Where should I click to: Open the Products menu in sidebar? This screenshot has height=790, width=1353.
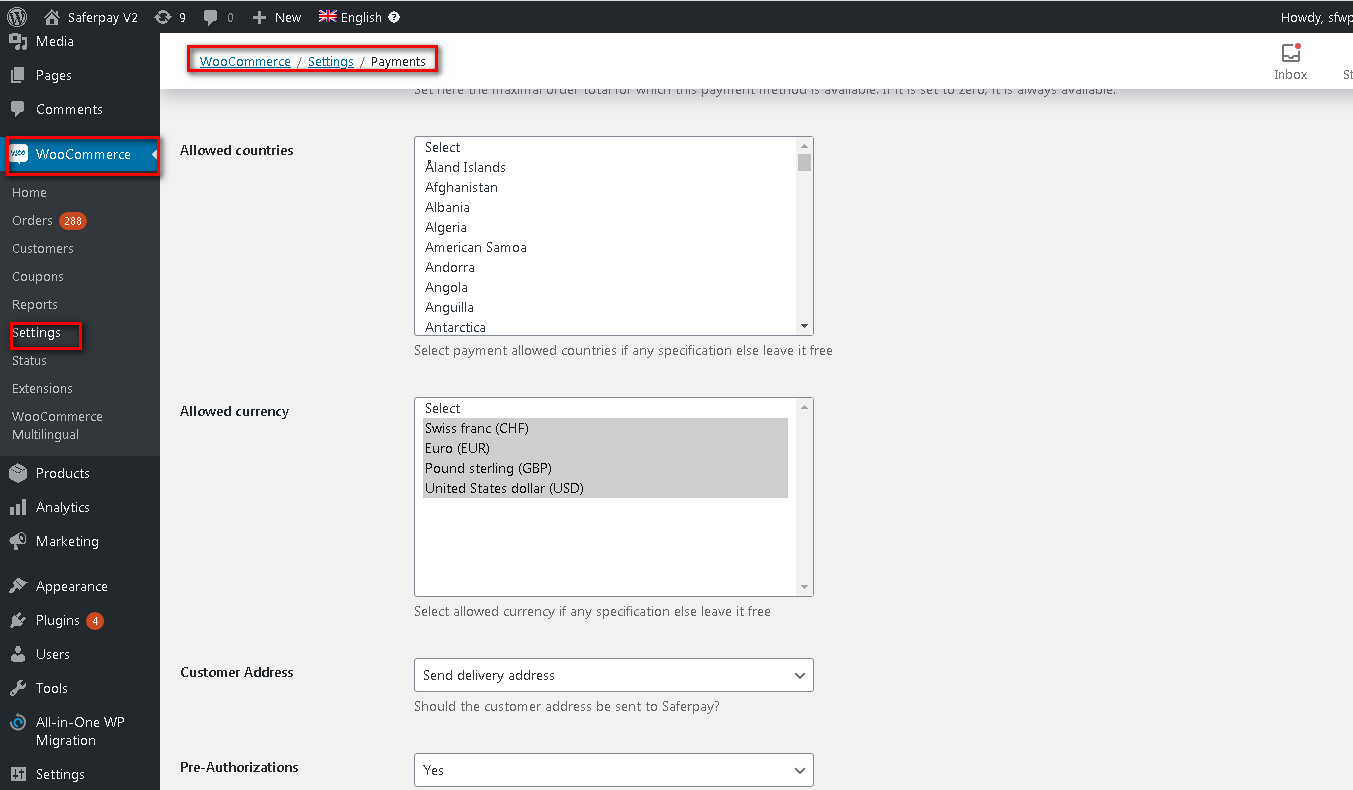click(62, 473)
